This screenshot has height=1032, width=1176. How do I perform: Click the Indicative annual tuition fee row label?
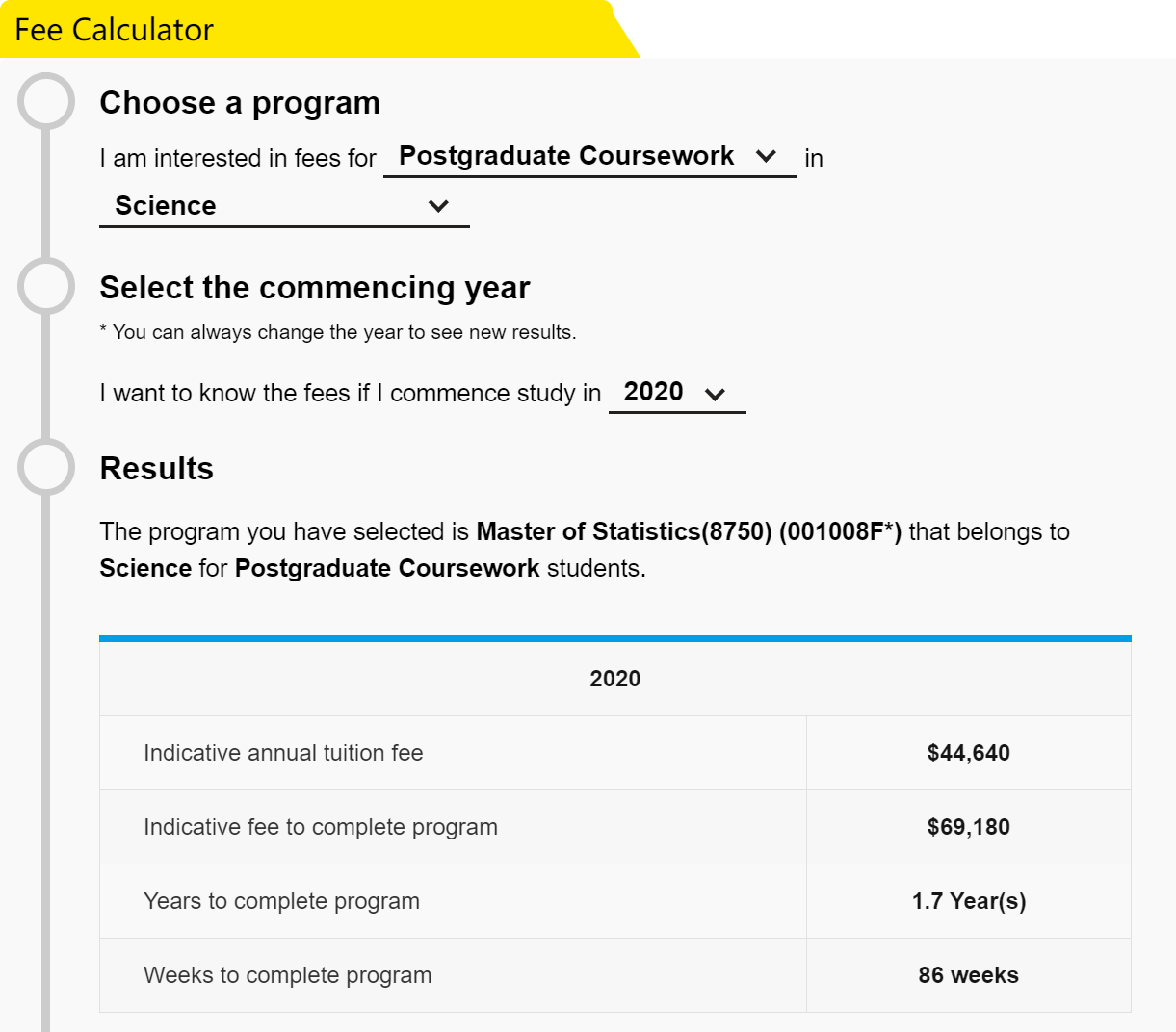coord(283,753)
